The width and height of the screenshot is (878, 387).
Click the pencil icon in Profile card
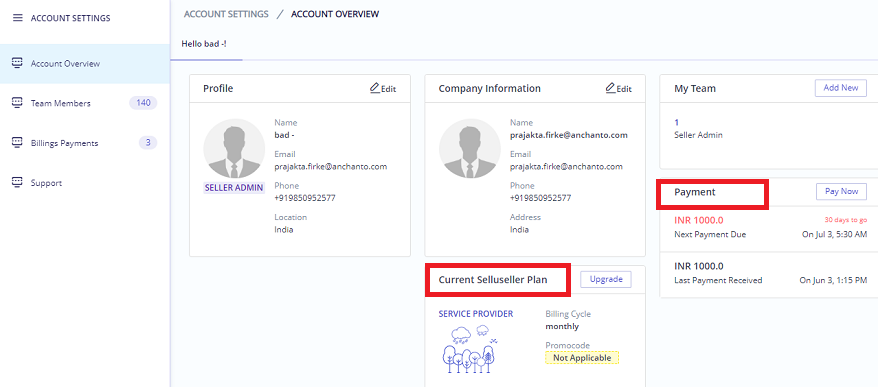[375, 88]
